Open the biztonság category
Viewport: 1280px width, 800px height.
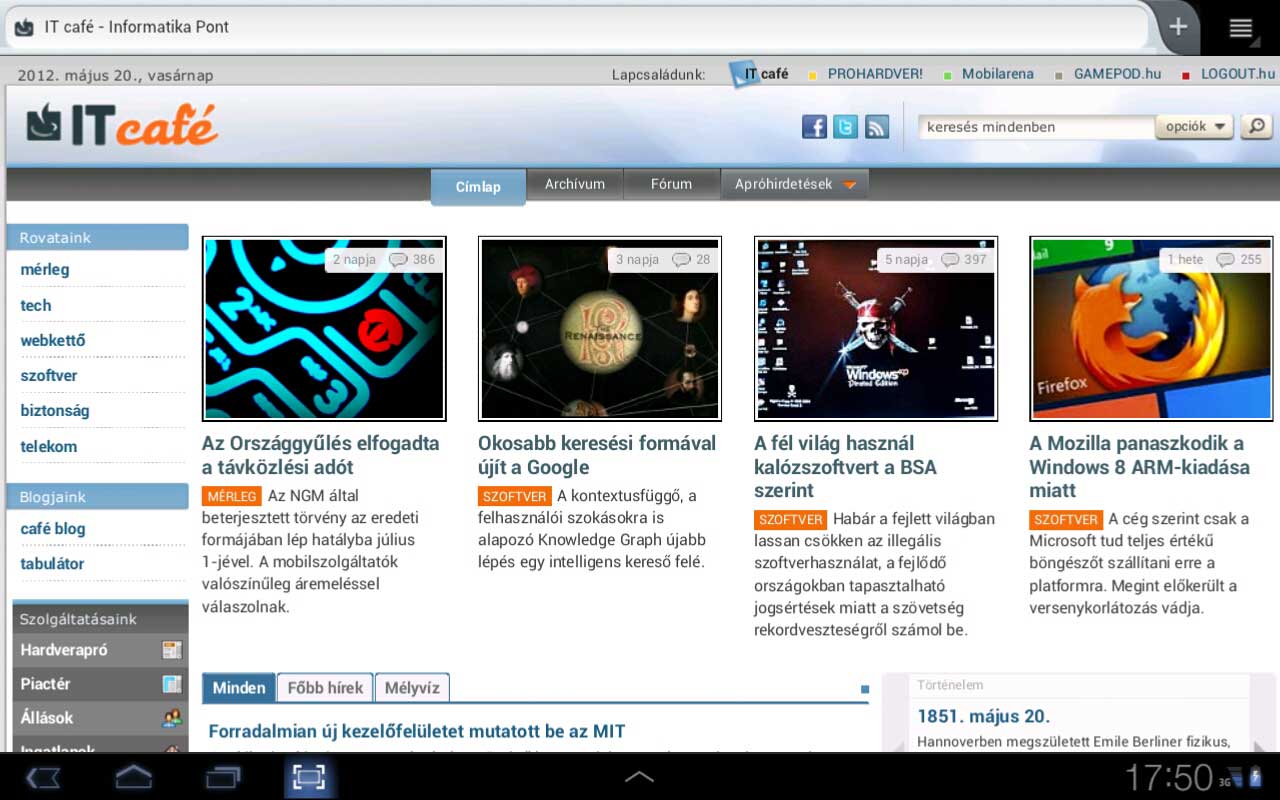(55, 411)
